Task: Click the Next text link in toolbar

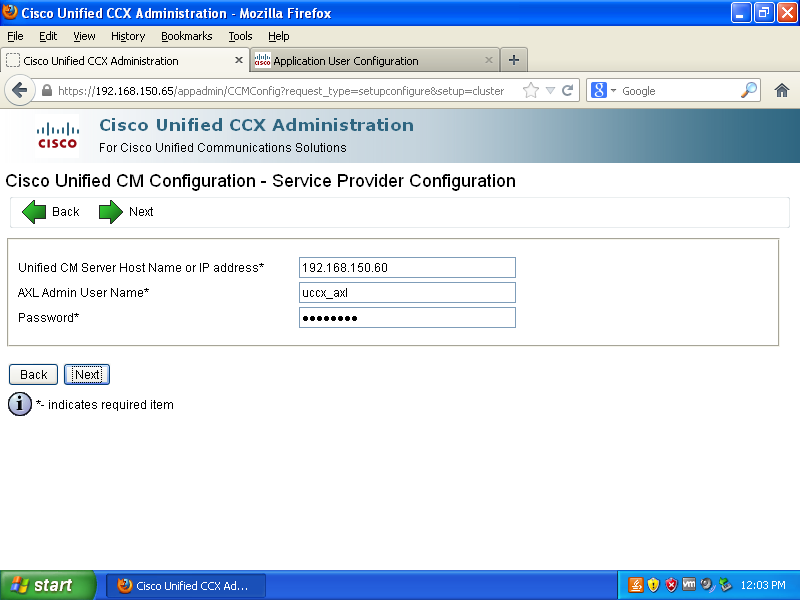Action: click(141, 212)
